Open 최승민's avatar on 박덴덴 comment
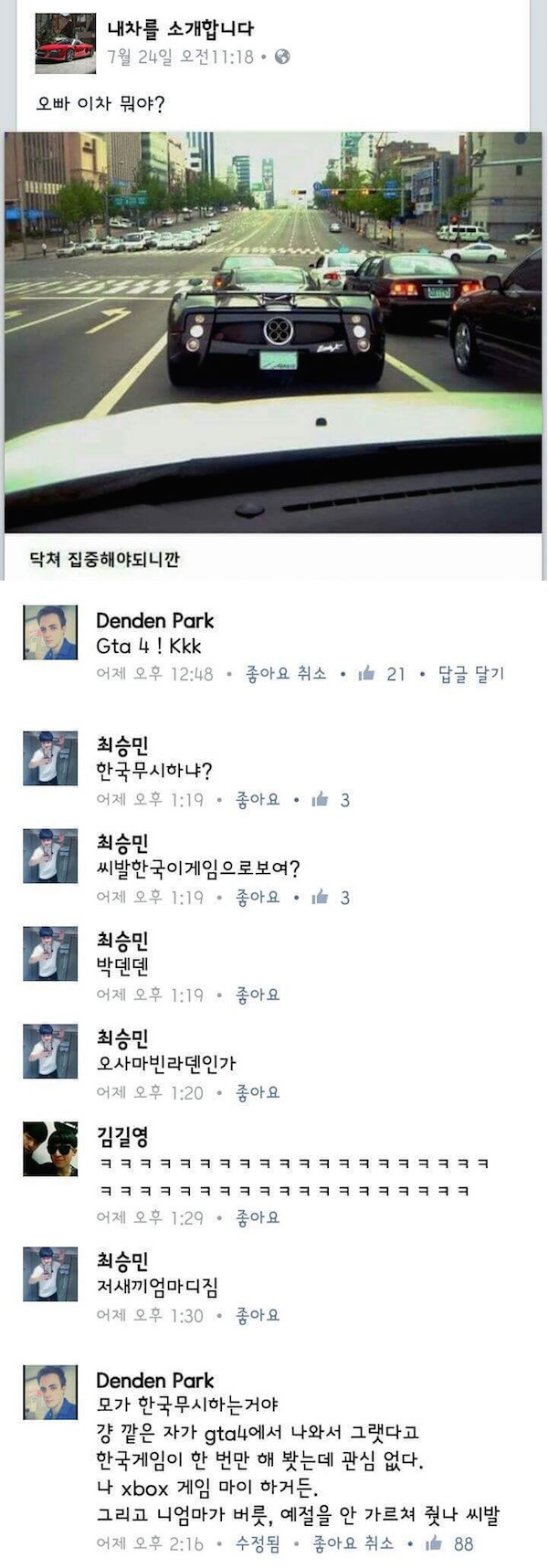 pos(50,954)
